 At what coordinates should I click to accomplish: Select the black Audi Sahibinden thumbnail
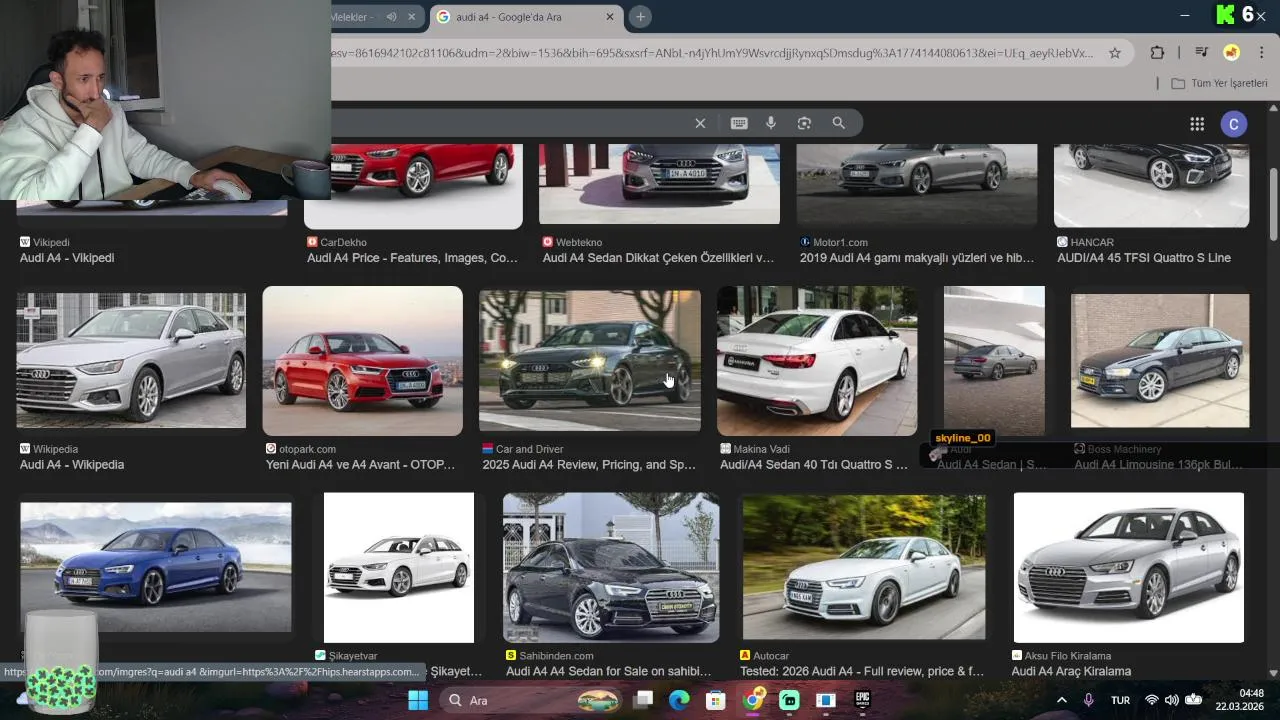coord(611,568)
